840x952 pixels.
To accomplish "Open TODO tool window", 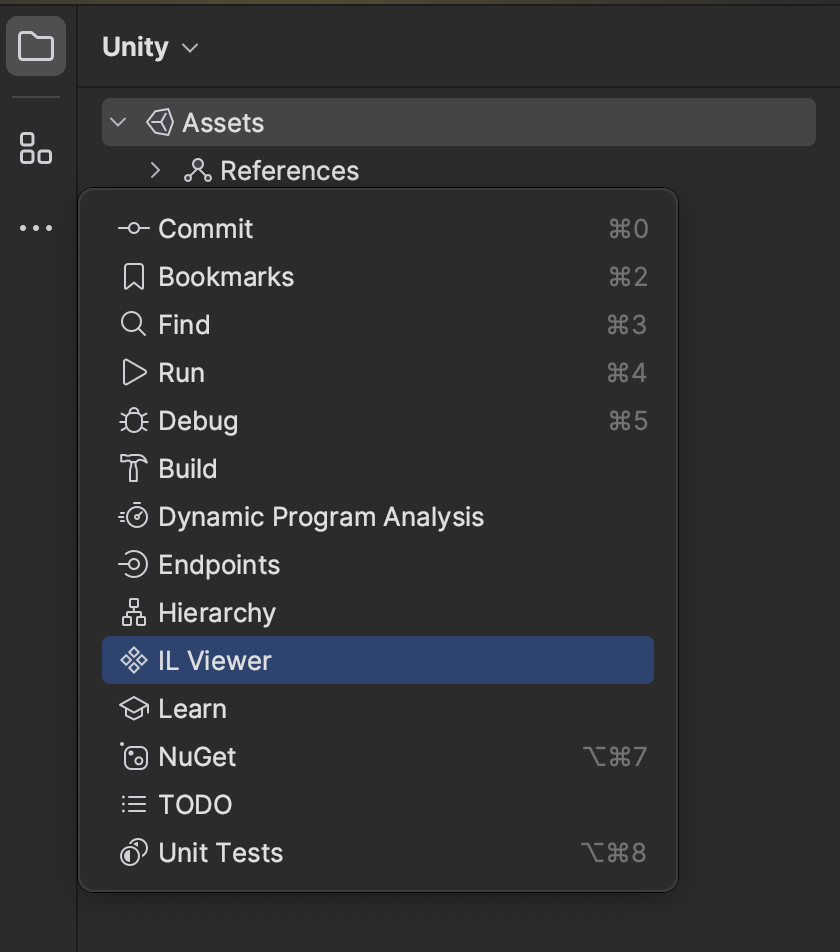I will point(378,804).
